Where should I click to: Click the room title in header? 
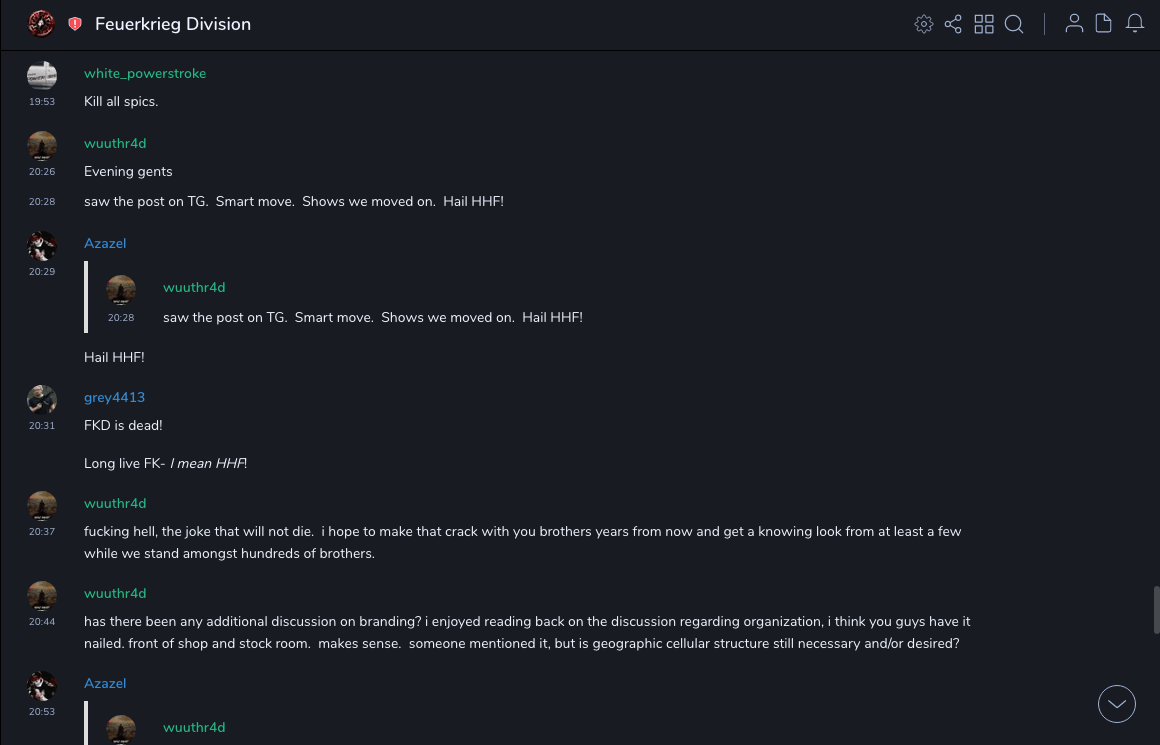point(173,24)
